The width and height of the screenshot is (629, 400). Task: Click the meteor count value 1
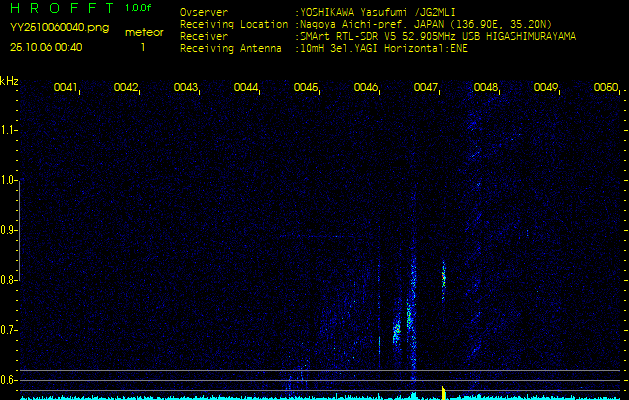142,47
